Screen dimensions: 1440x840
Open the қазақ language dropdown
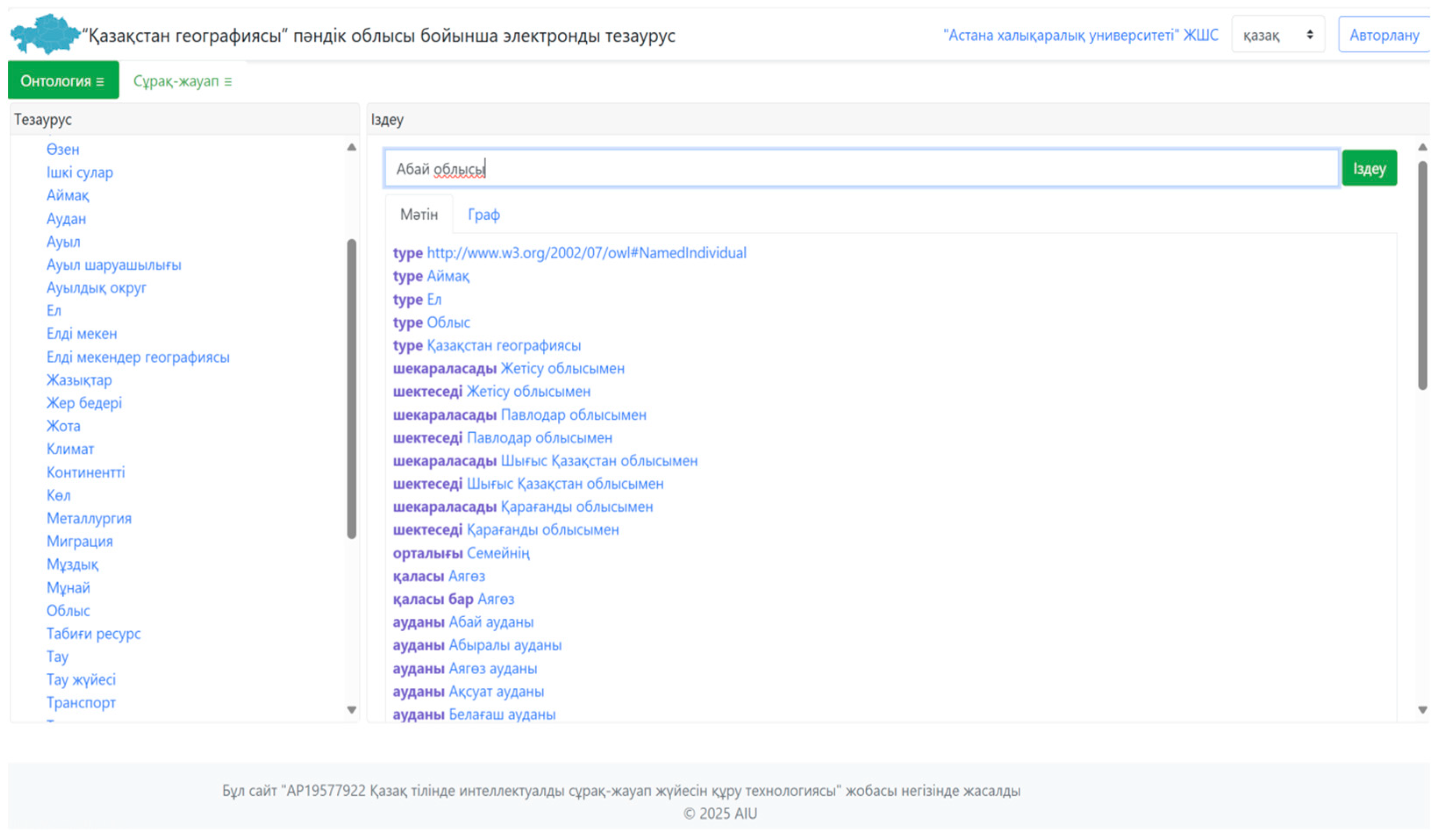(1278, 35)
